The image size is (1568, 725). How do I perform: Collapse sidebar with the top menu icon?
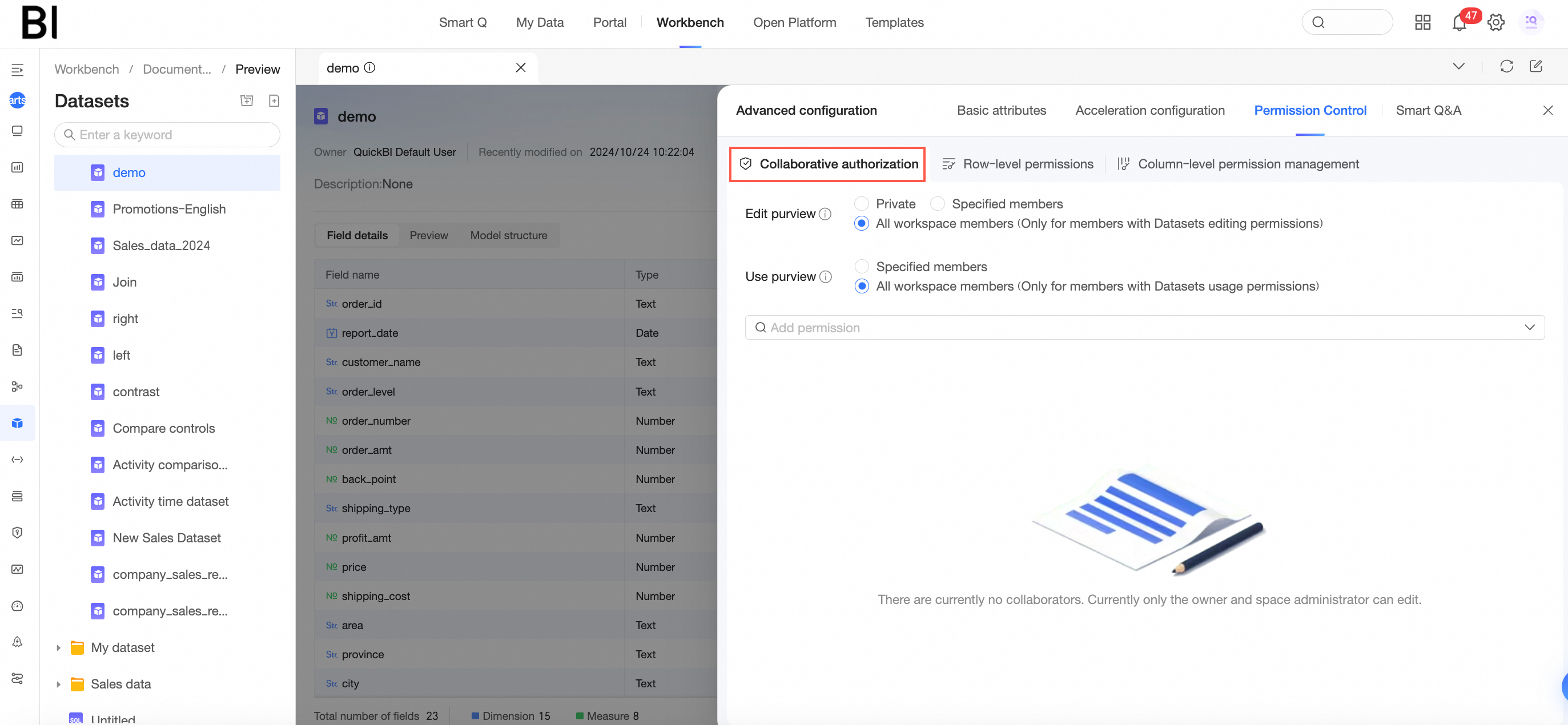coord(17,70)
